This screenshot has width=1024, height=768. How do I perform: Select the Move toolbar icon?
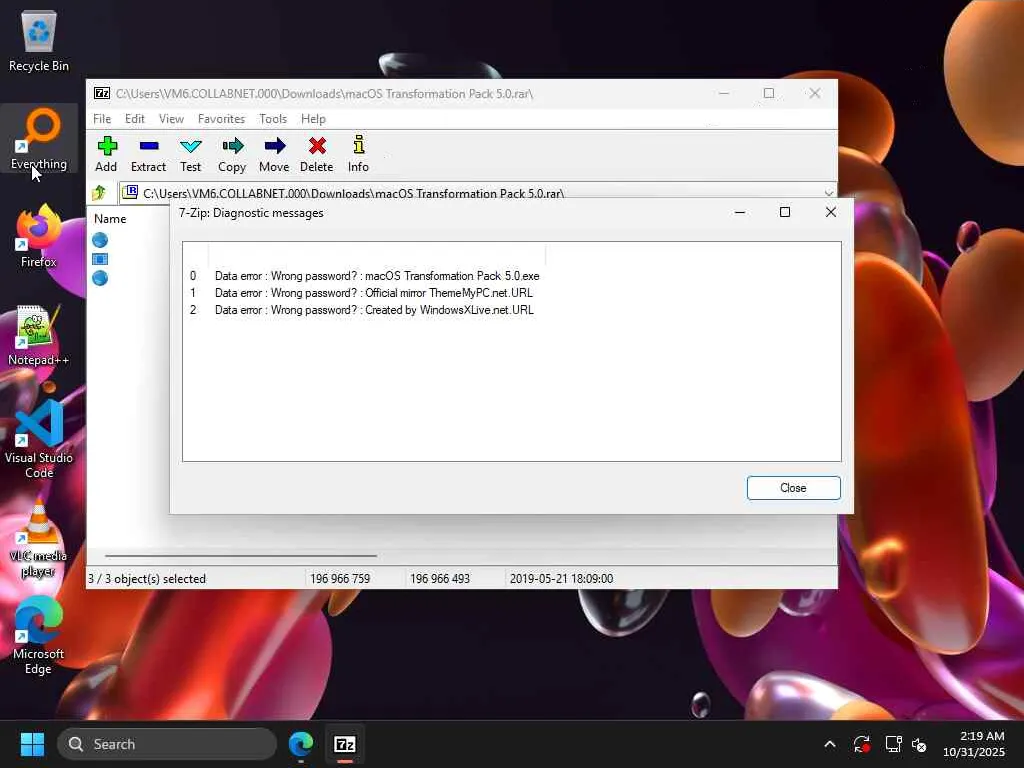[x=274, y=154]
